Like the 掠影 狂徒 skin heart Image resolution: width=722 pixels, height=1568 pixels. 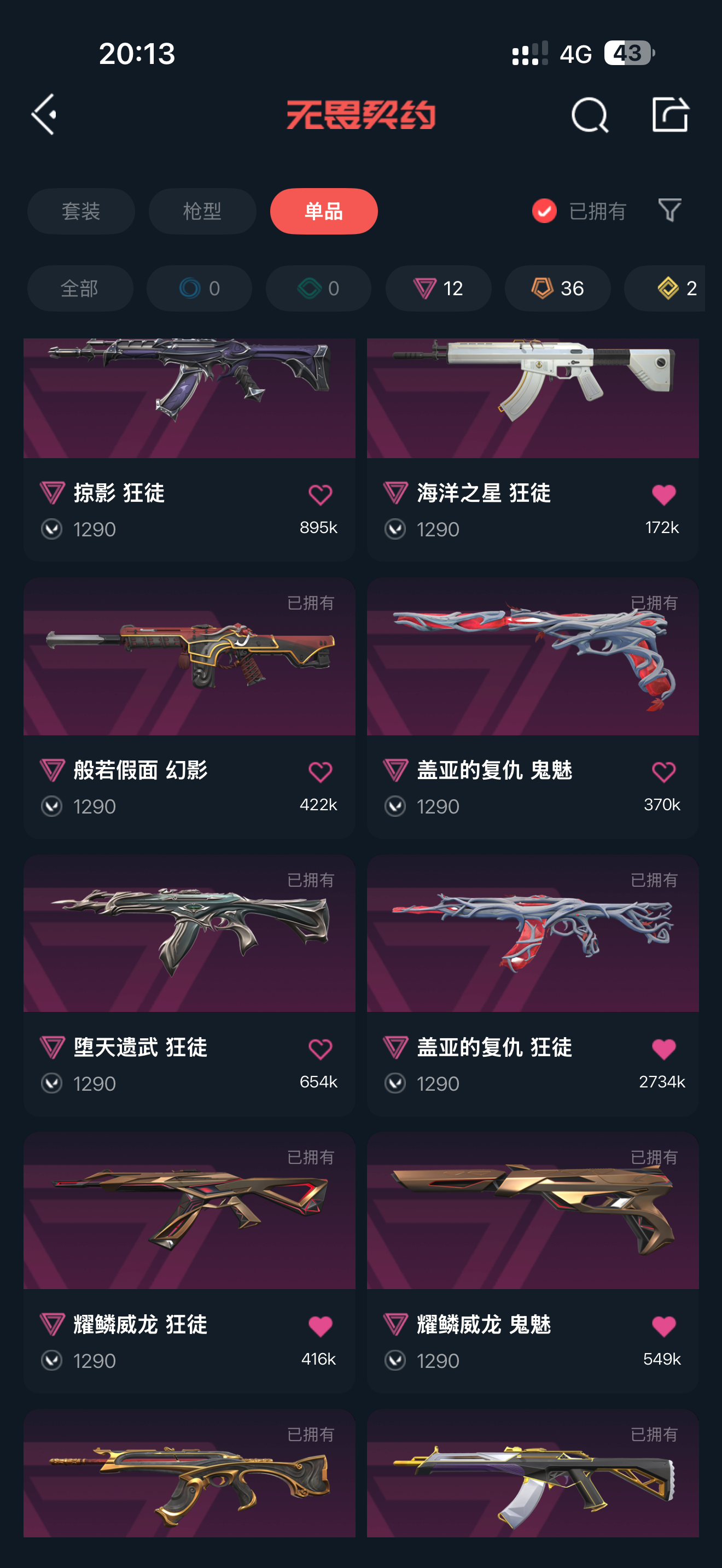(320, 494)
